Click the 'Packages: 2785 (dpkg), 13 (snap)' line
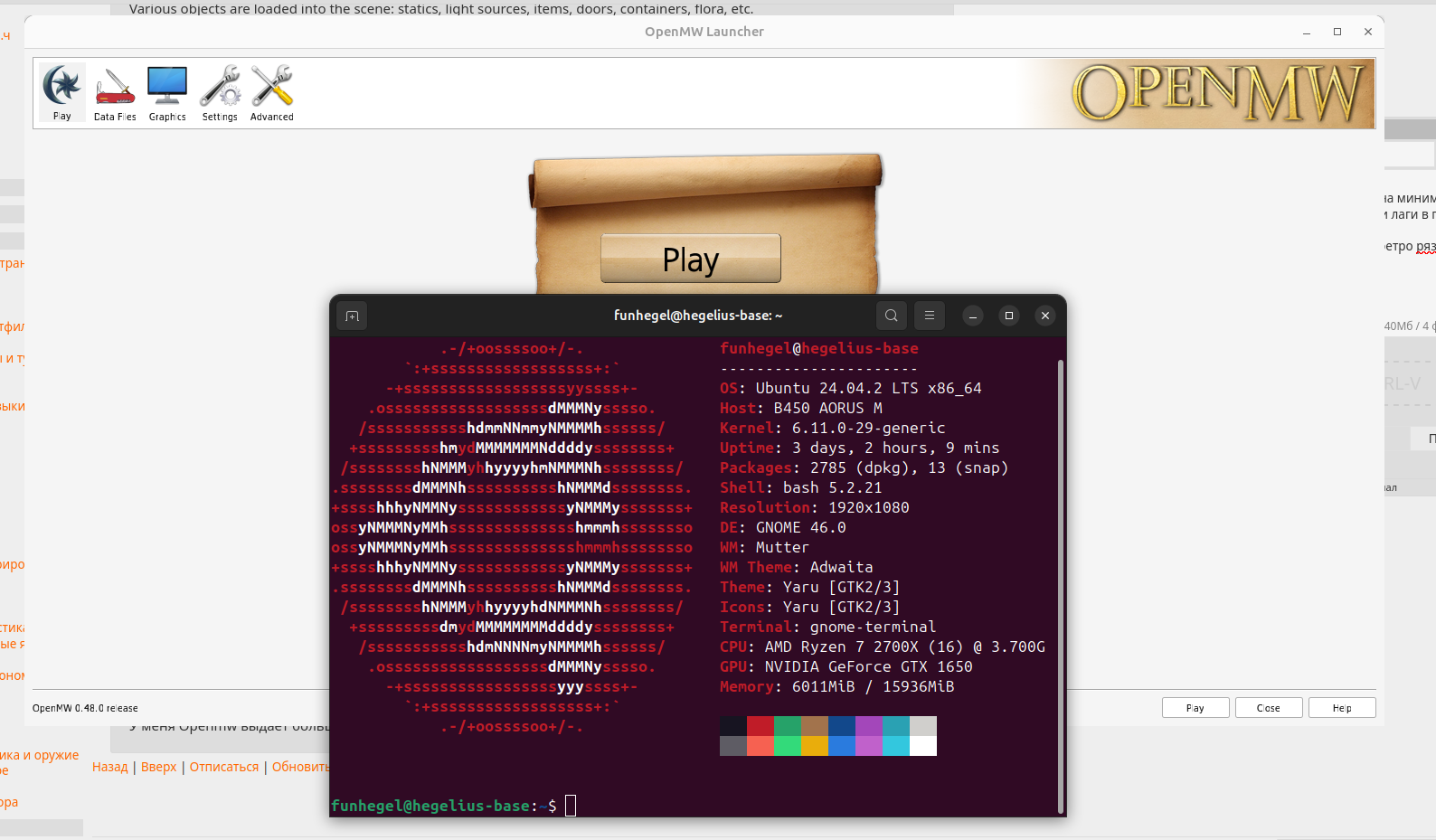Viewport: 1436px width, 840px height. click(864, 467)
